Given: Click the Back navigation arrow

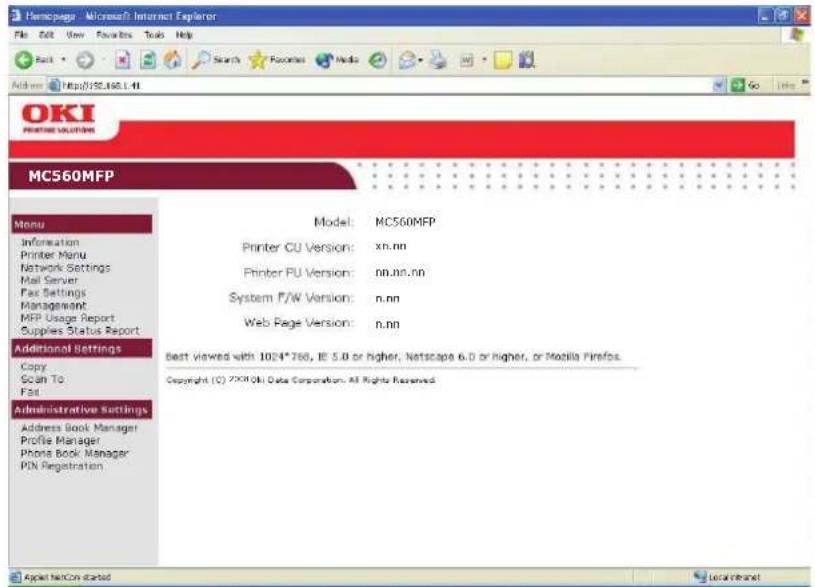Looking at the screenshot, I should click(24, 60).
